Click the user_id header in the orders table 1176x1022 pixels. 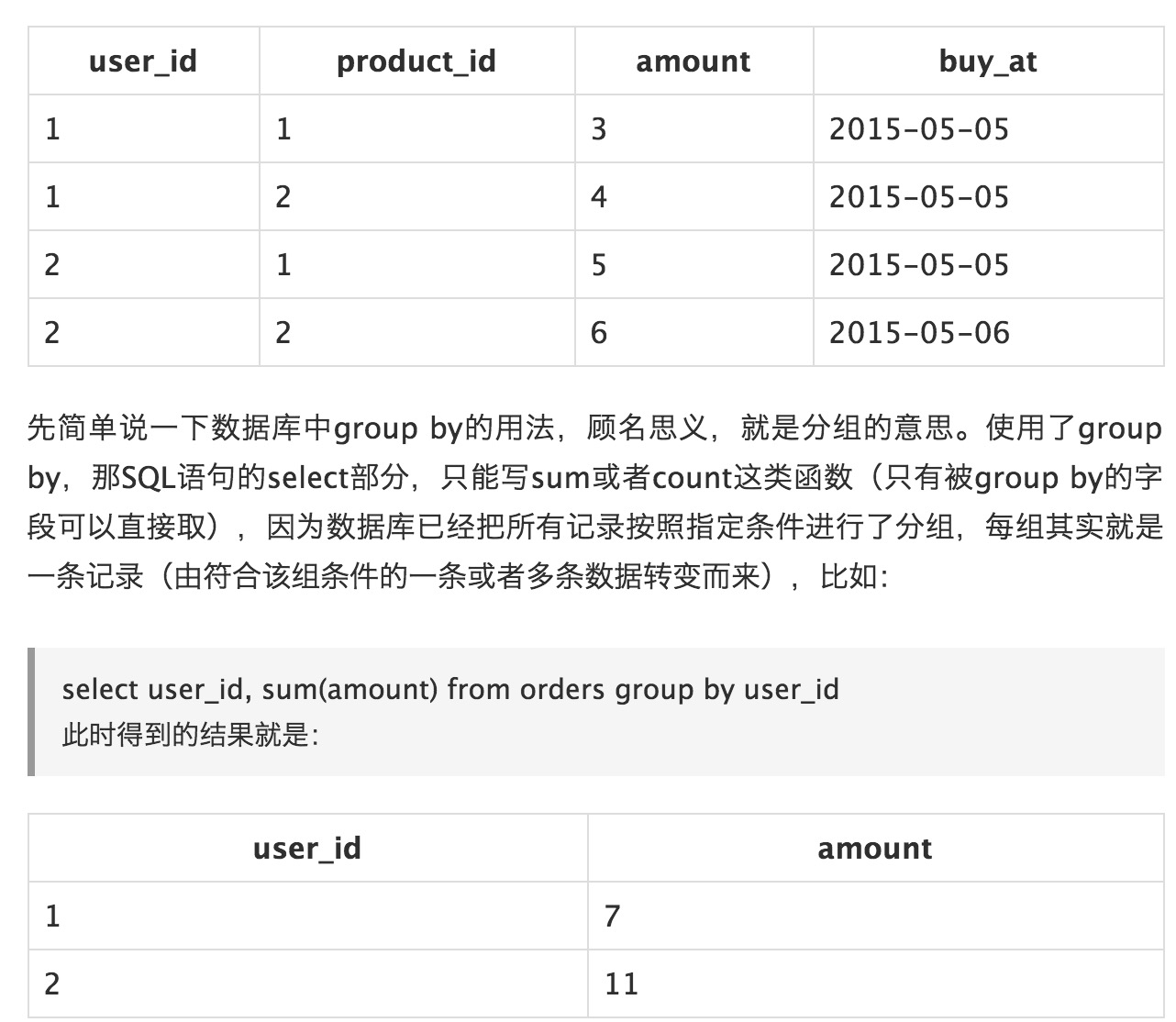[143, 61]
